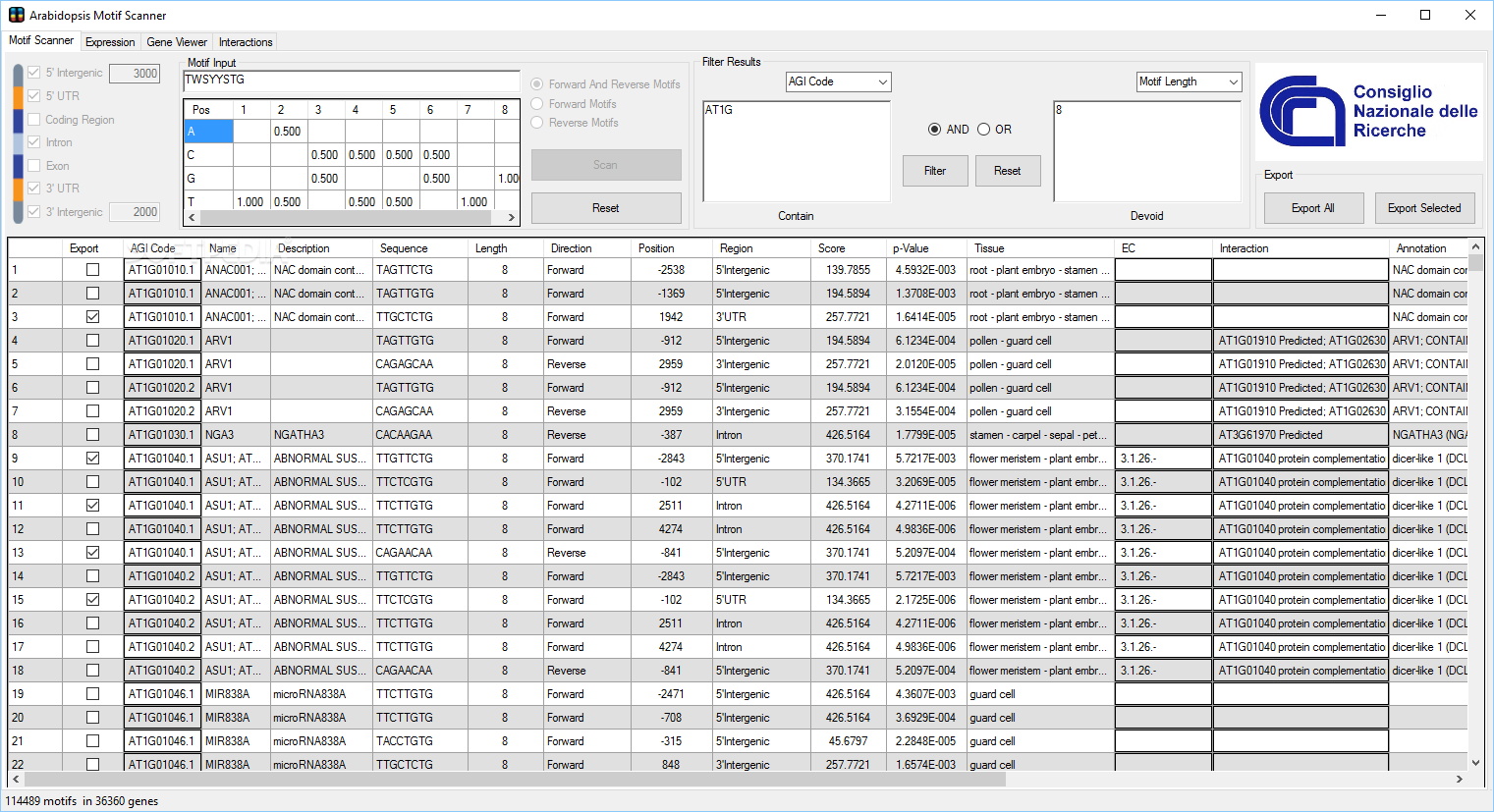This screenshot has width=1494, height=812.
Task: Check Export box for row 8 NGA3
Action: 92,435
